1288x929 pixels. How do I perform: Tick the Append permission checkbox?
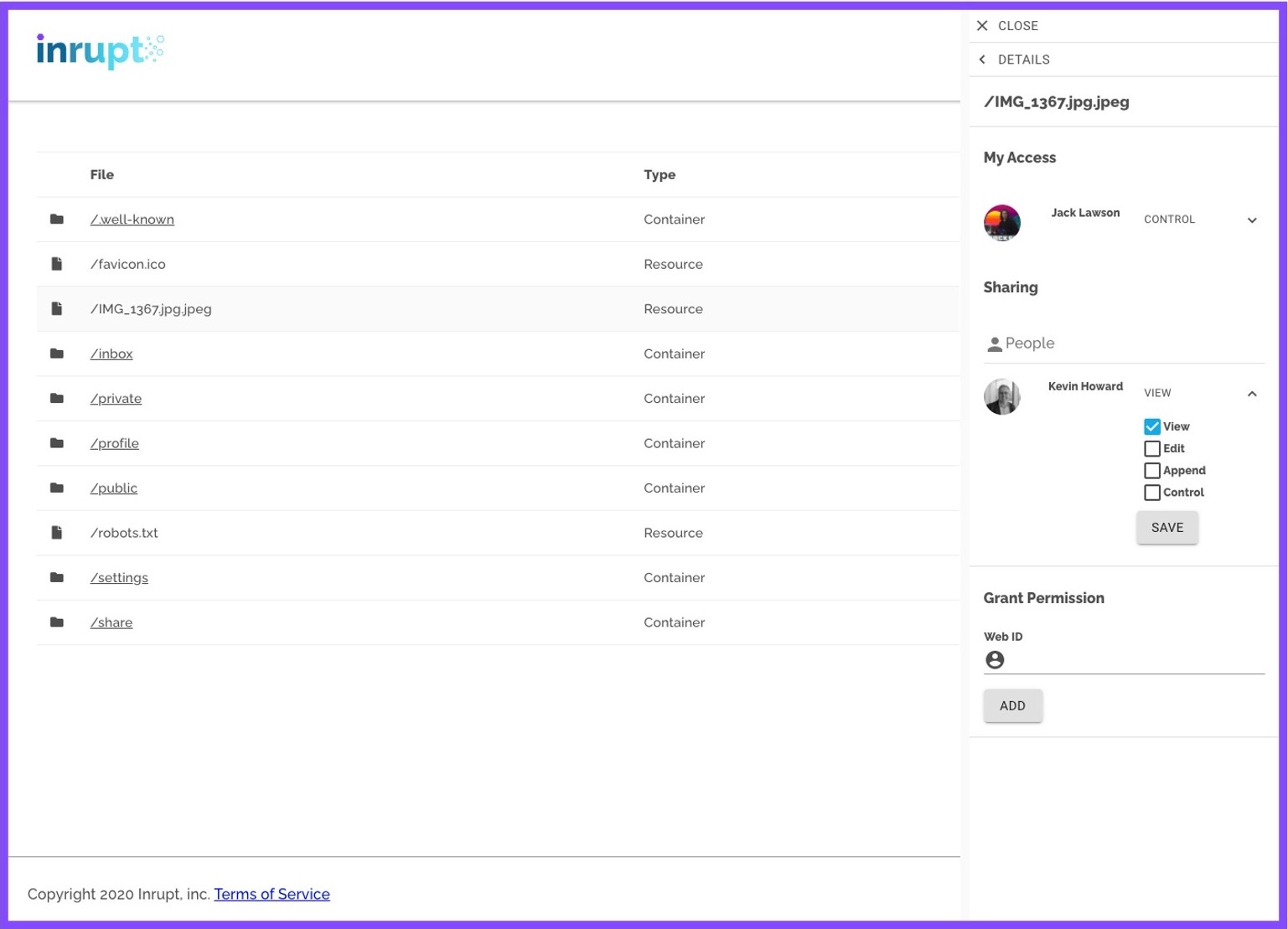1152,471
